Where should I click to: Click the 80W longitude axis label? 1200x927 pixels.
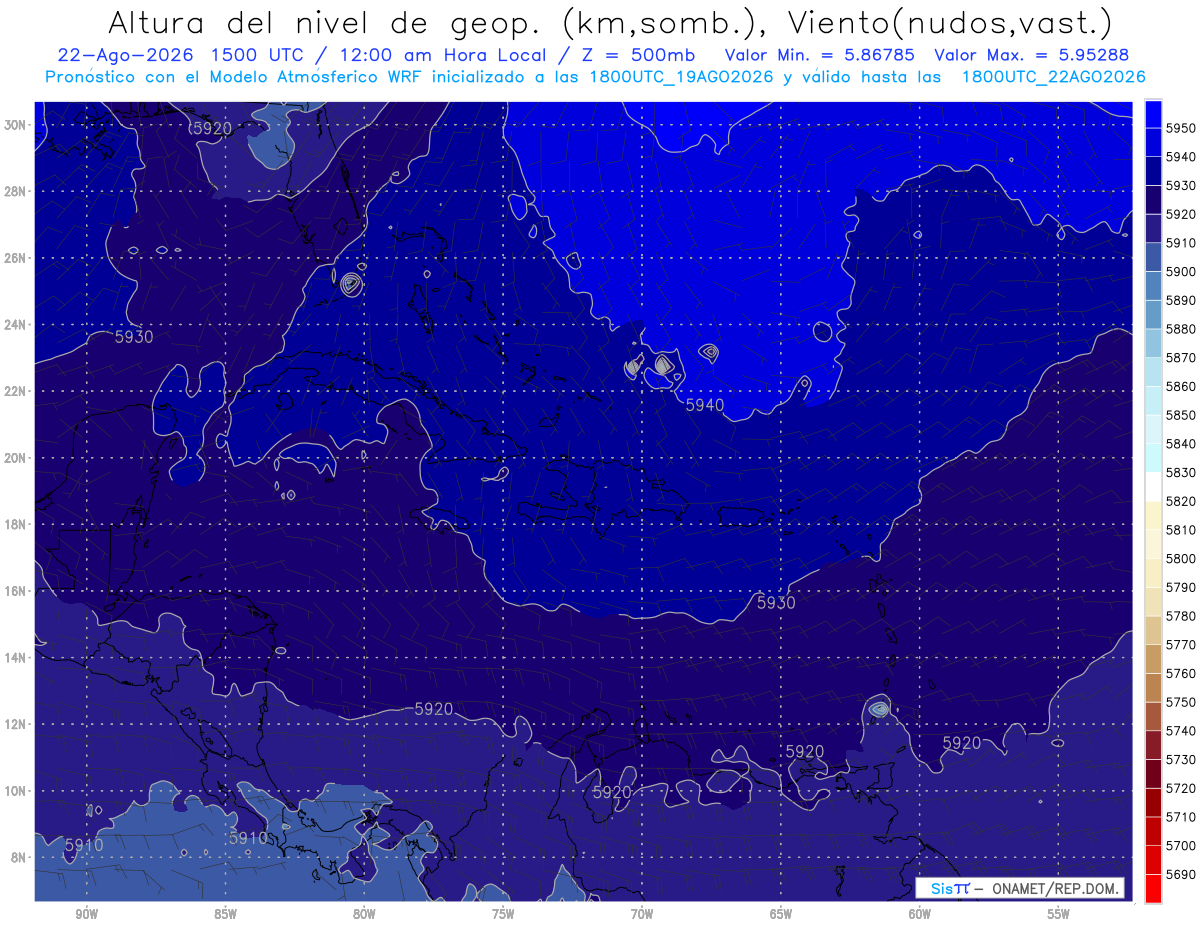(x=364, y=914)
